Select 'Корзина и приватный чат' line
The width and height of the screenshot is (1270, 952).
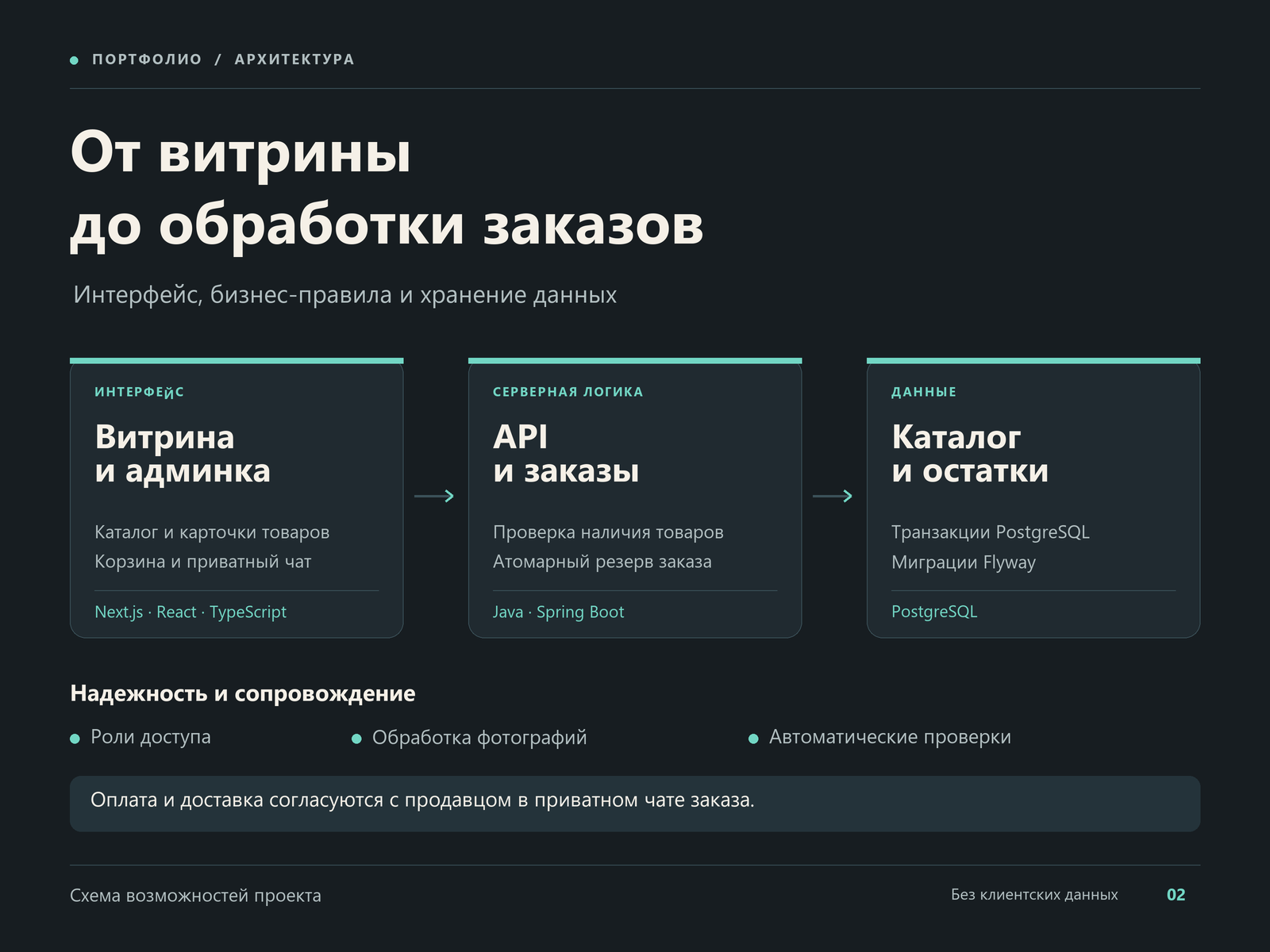click(x=203, y=562)
